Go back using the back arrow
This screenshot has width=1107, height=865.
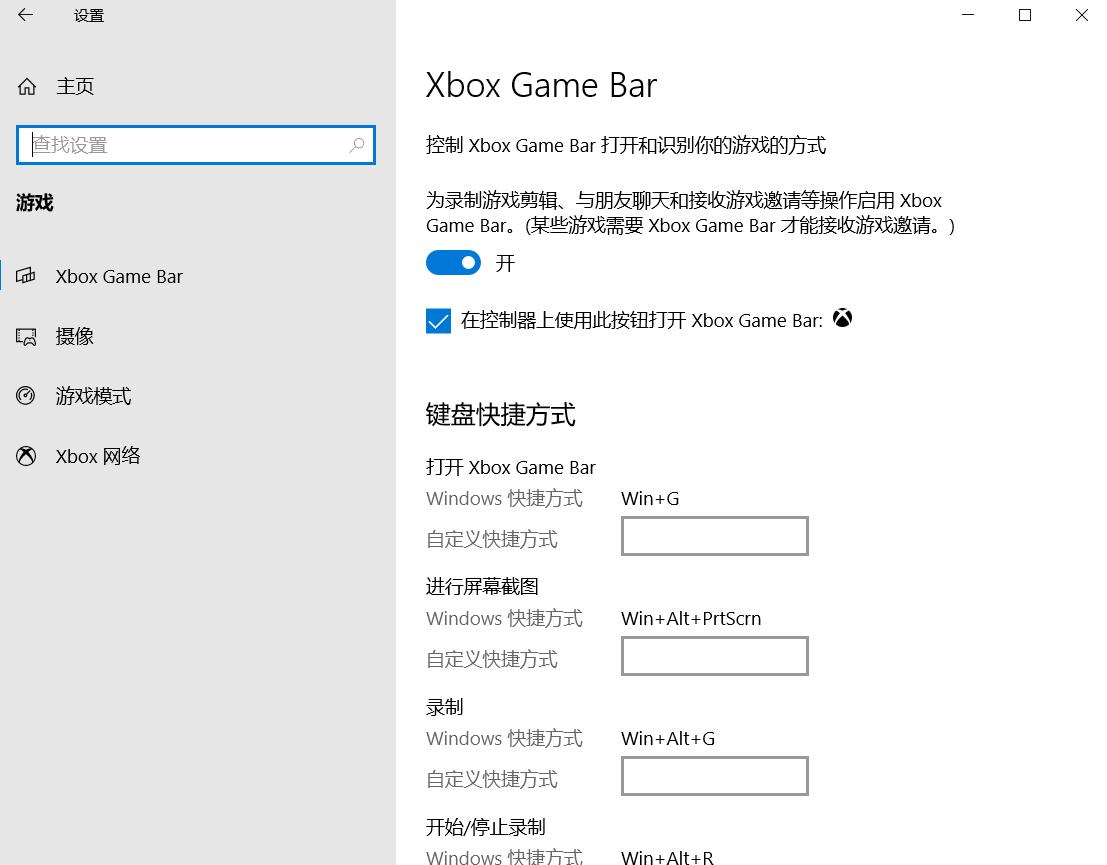25,15
